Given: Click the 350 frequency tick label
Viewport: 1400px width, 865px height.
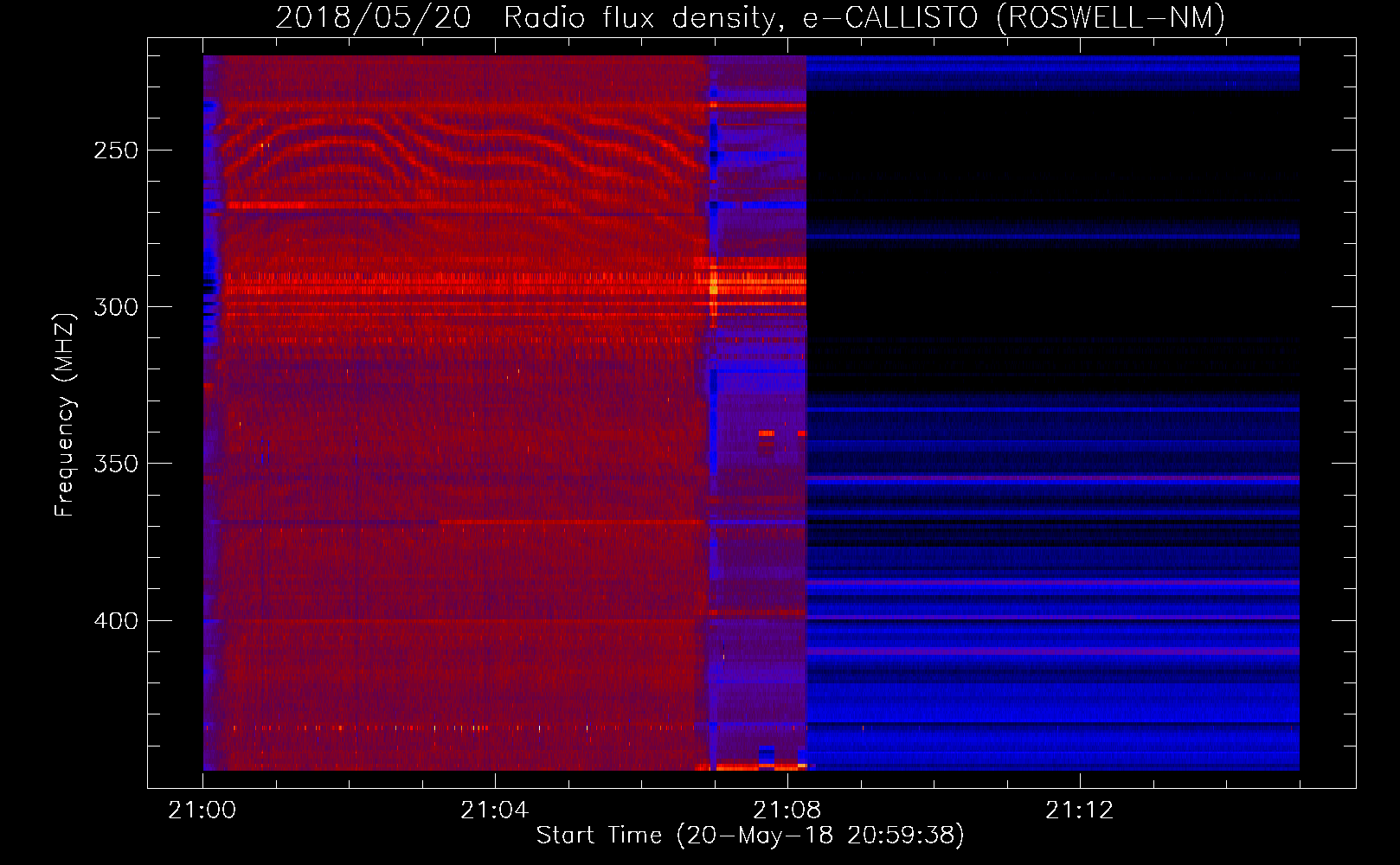Looking at the screenshot, I should [116, 464].
